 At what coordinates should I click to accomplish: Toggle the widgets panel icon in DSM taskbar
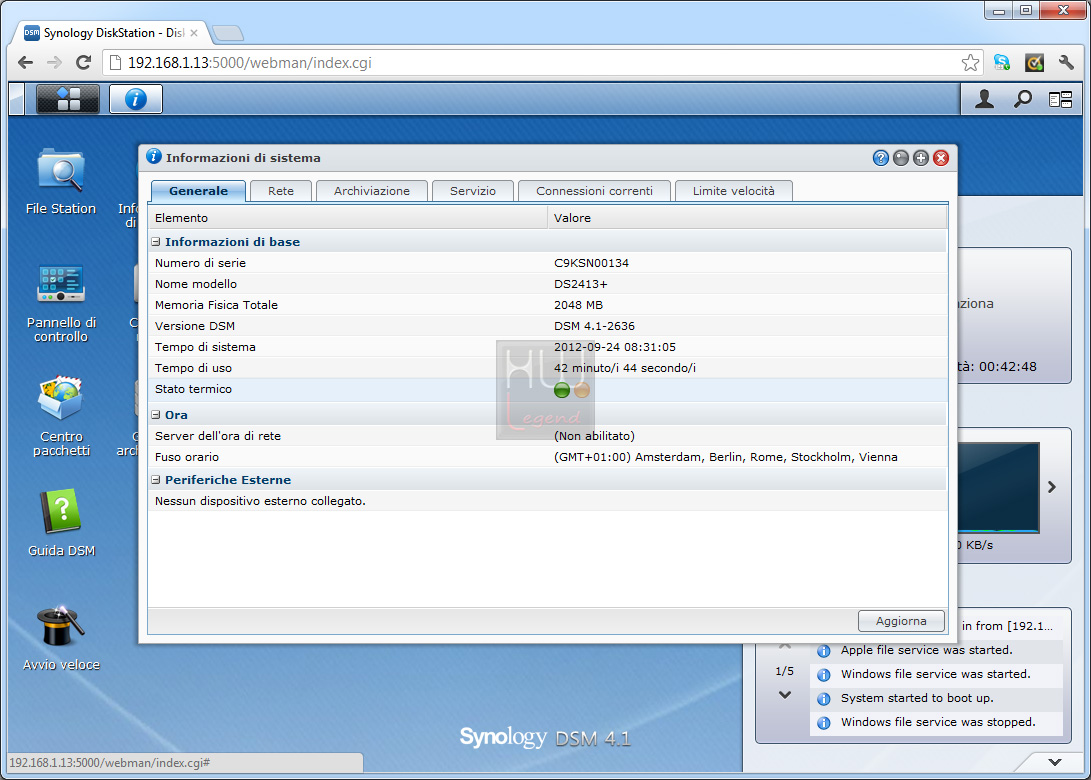pyautogui.click(x=1060, y=100)
